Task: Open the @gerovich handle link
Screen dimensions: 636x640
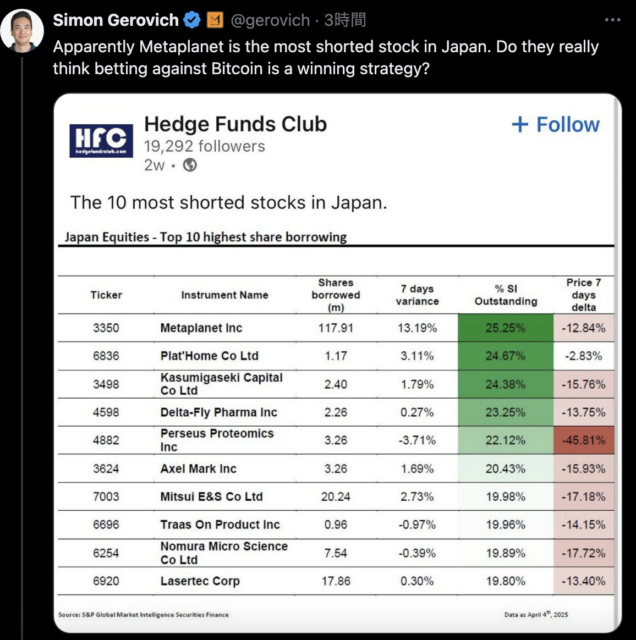Action: [270, 20]
